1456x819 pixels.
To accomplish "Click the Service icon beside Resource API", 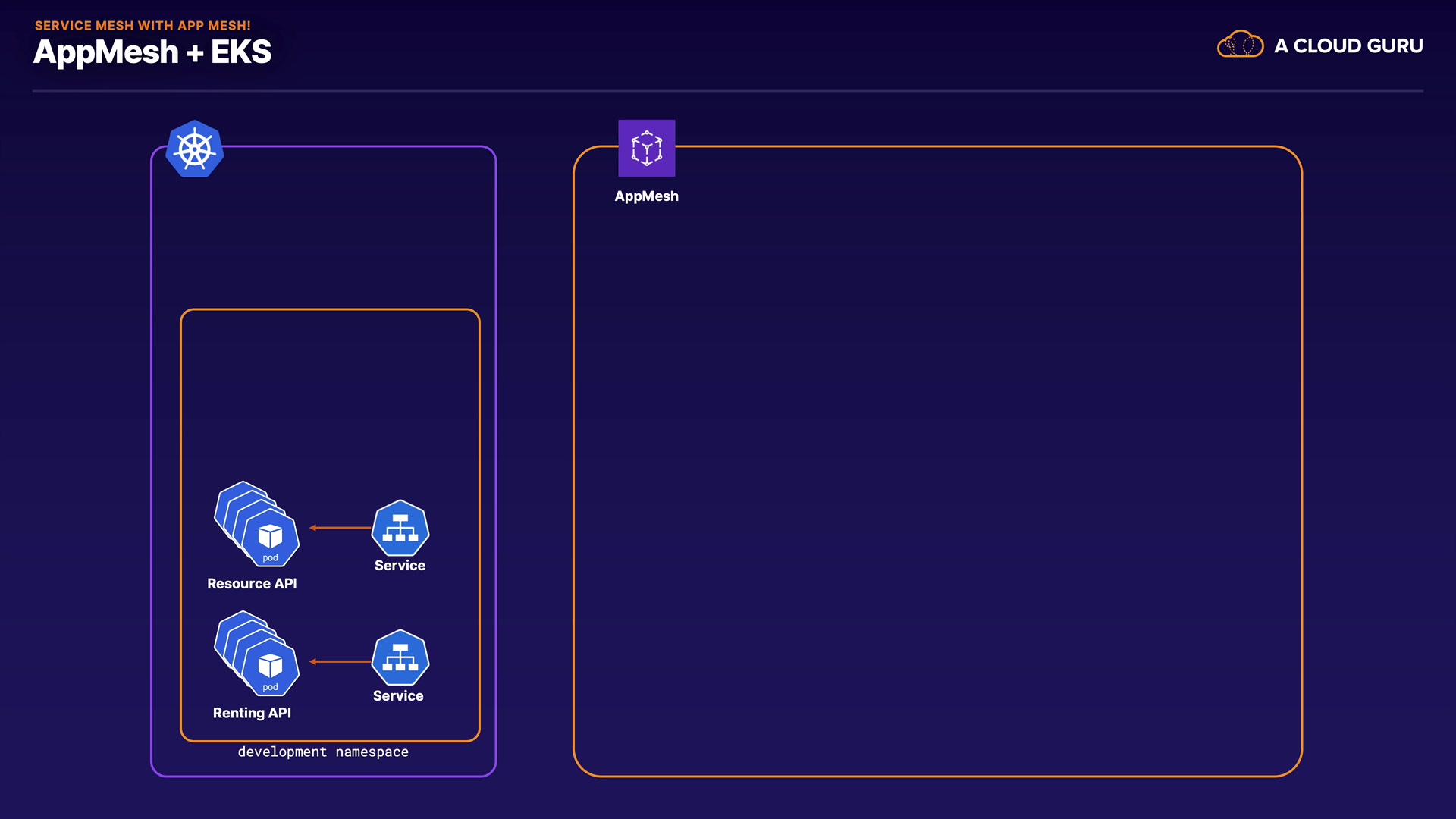I will 400,528.
